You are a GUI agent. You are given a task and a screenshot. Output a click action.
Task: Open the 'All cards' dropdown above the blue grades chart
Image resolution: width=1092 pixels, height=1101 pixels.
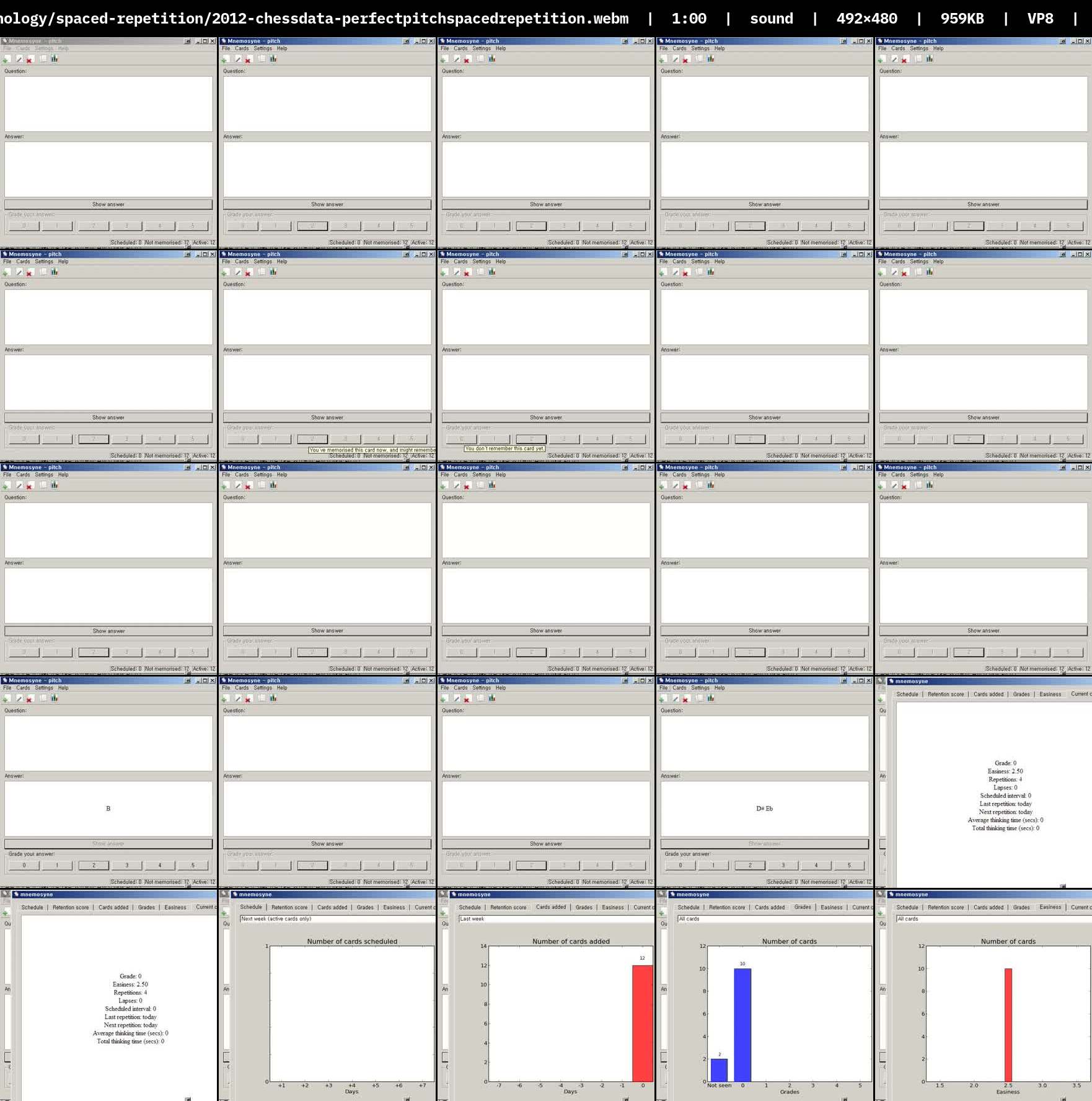775,919
